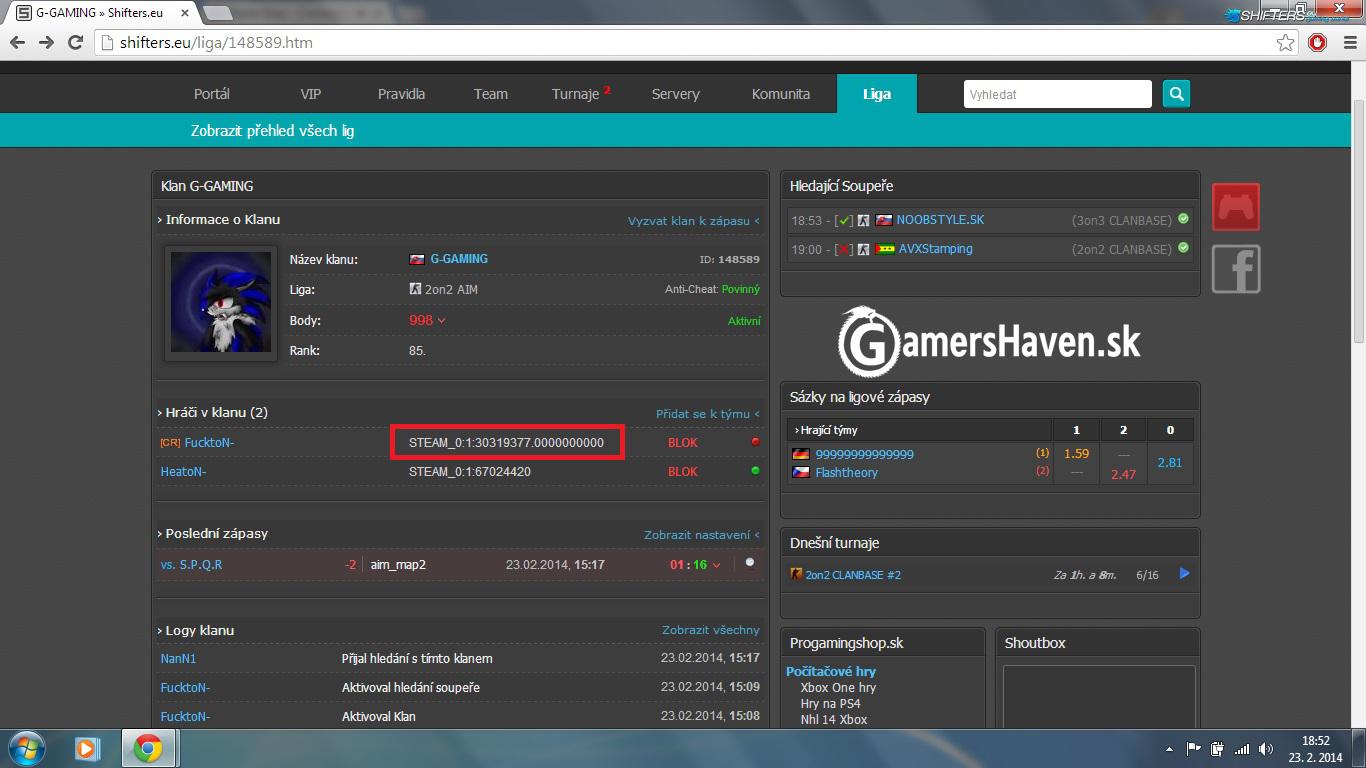
Task: Open AVXStamping clan link
Action: tap(935, 248)
